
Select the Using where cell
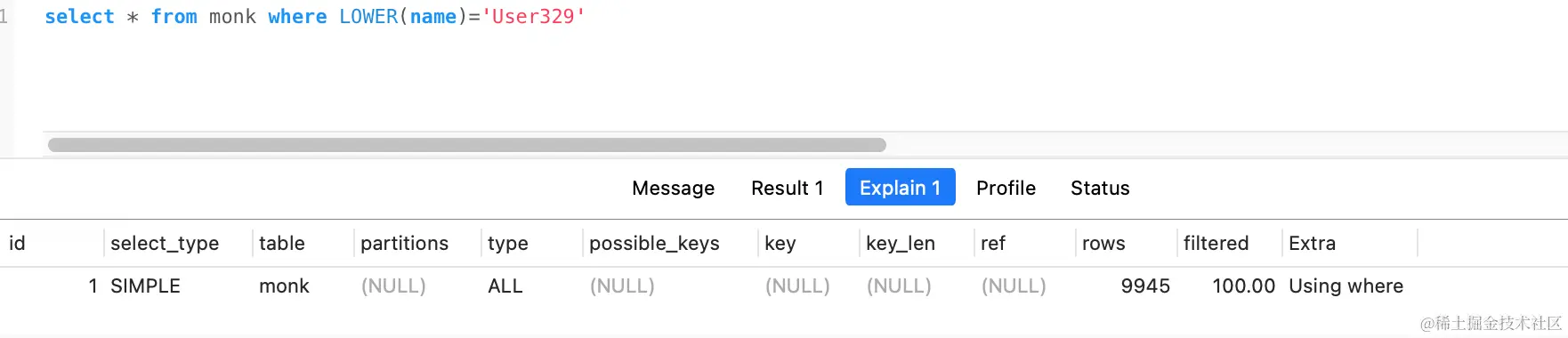(1346, 286)
